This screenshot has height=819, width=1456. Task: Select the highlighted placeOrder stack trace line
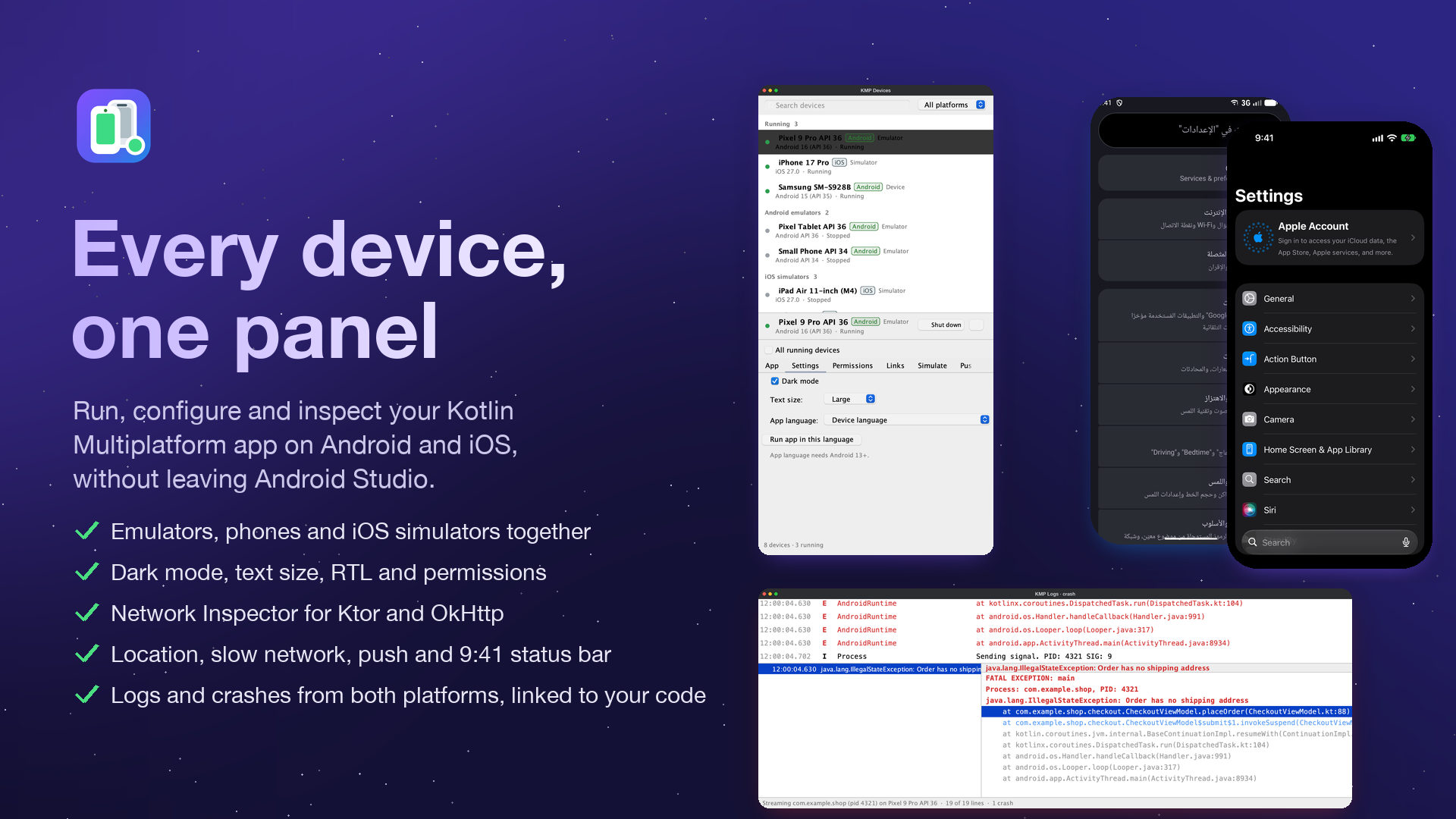pos(1166,712)
